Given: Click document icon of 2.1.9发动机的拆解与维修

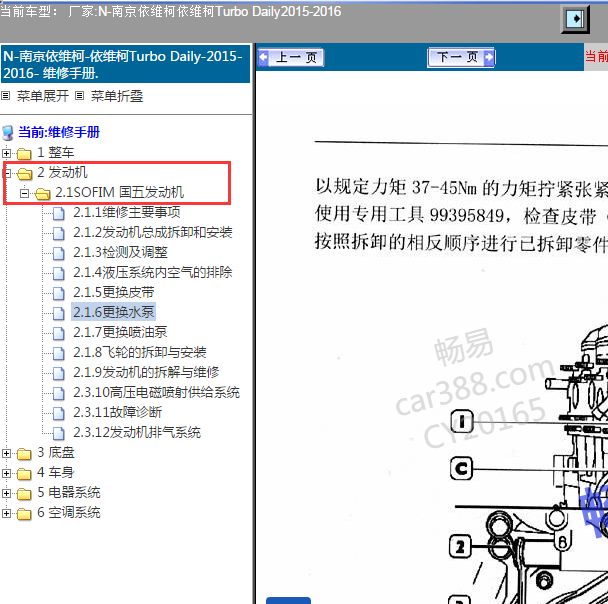Looking at the screenshot, I should (x=59, y=373).
